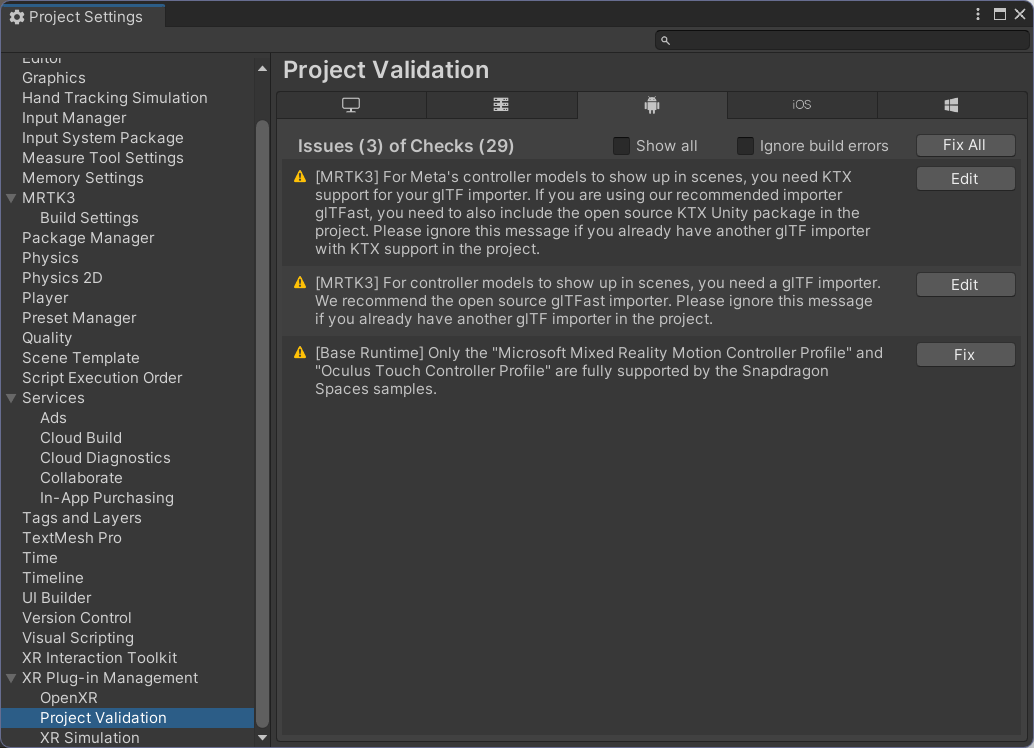Click the Project Settings gear icon

pyautogui.click(x=16, y=17)
